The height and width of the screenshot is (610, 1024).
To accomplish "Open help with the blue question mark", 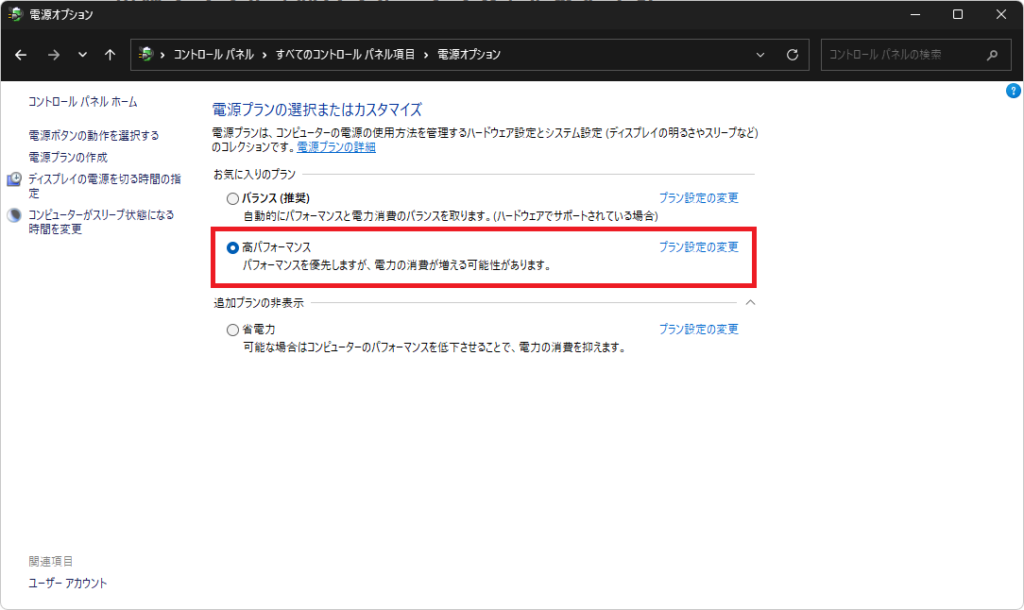I will coord(1012,91).
